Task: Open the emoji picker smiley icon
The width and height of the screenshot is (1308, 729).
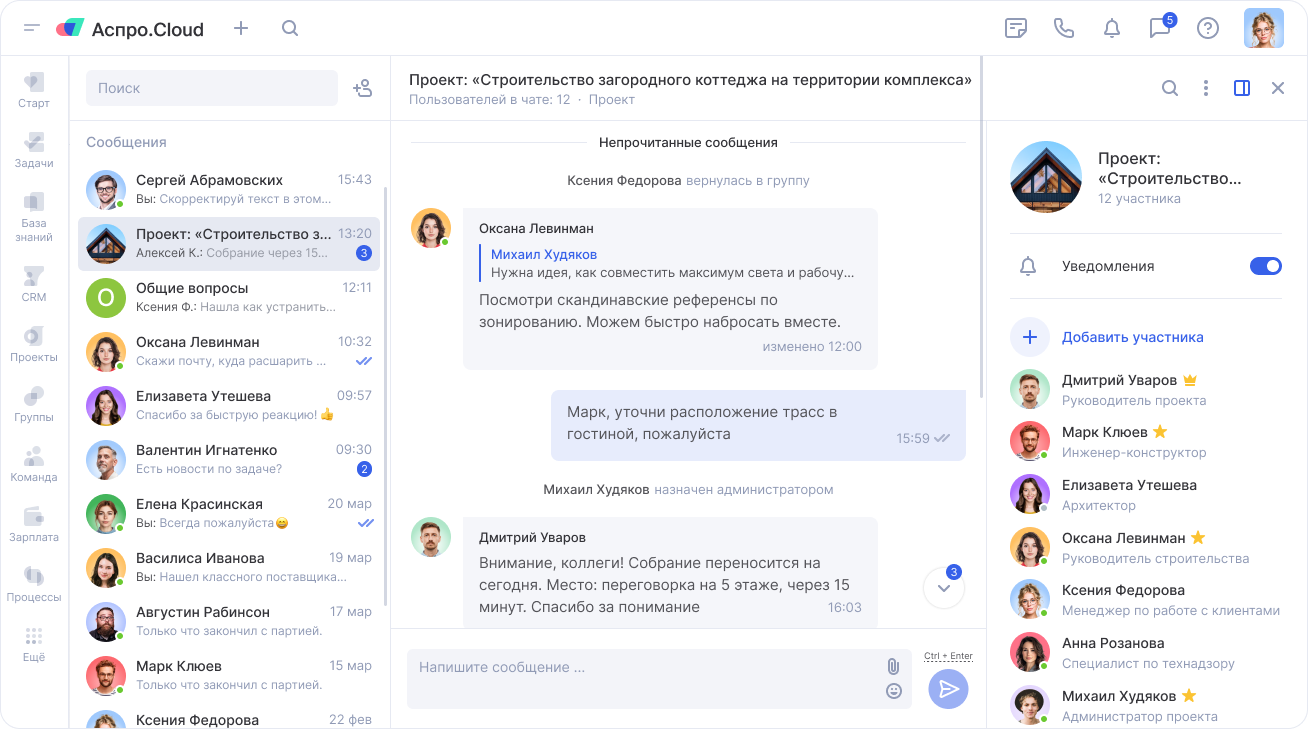Action: pyautogui.click(x=893, y=691)
